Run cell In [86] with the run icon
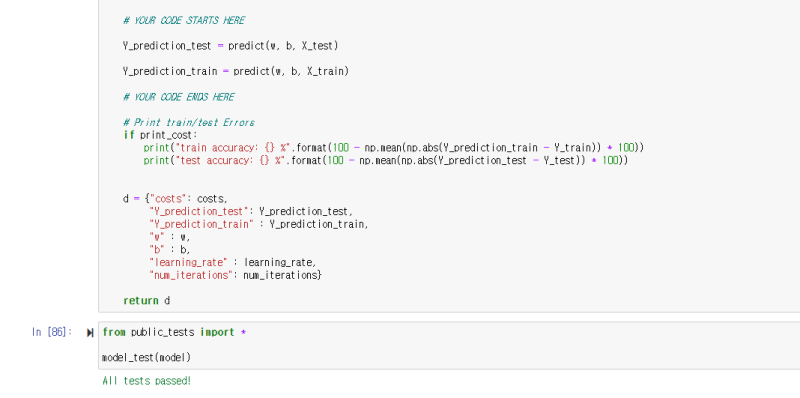800x398 pixels. [x=90, y=333]
